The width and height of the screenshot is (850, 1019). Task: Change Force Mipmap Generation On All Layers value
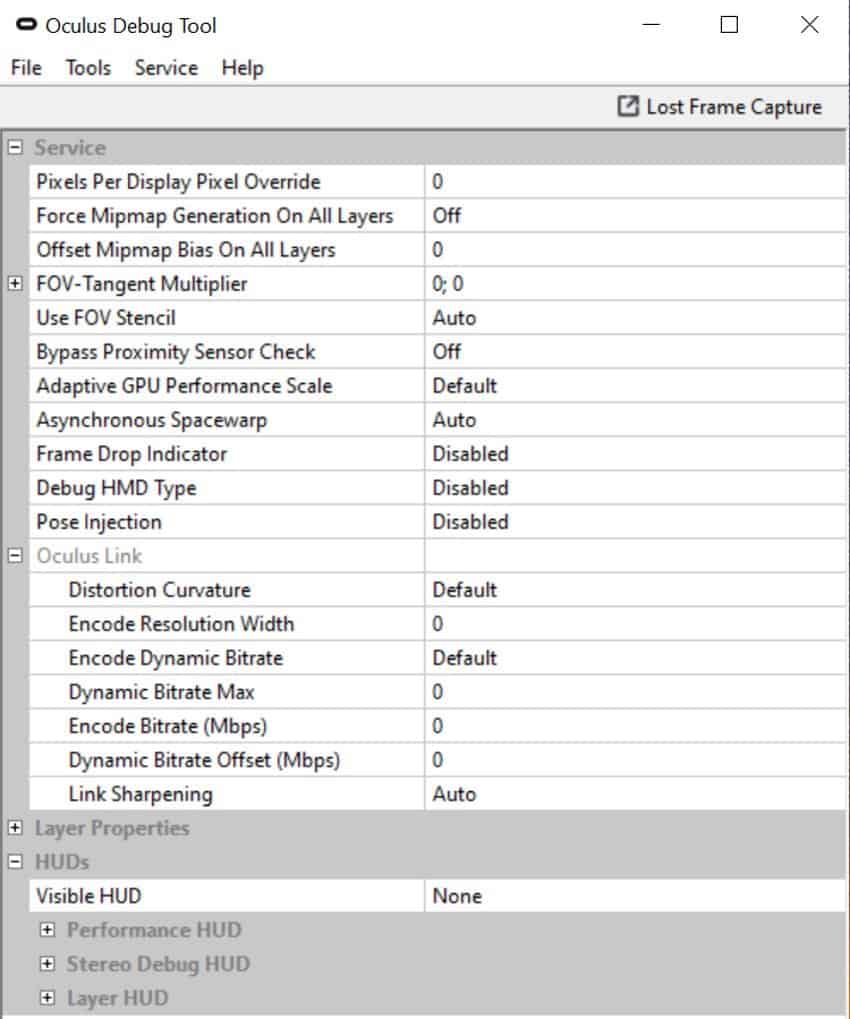[x=635, y=215]
